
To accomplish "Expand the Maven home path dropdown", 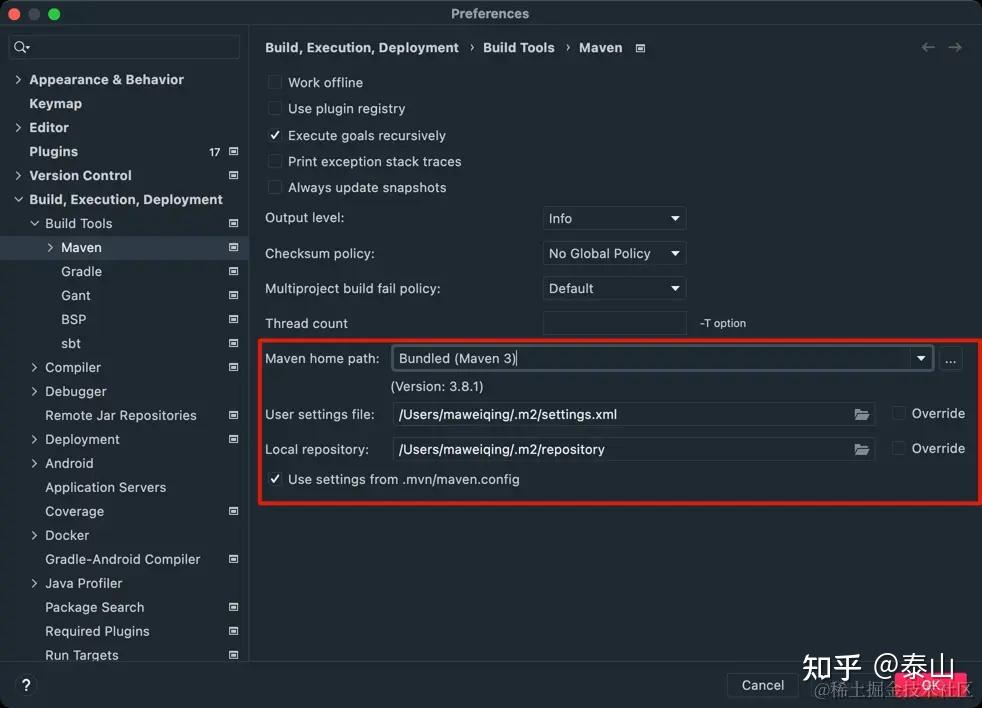I will pos(921,359).
